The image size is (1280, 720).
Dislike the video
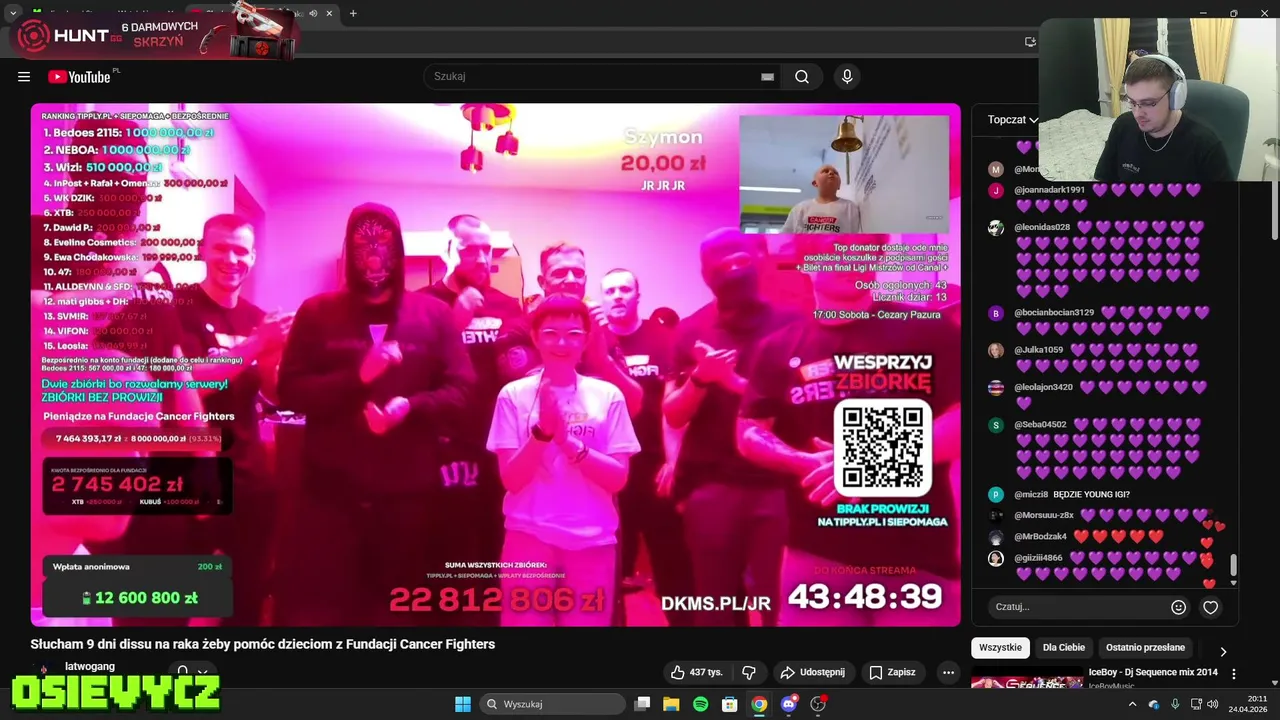749,672
